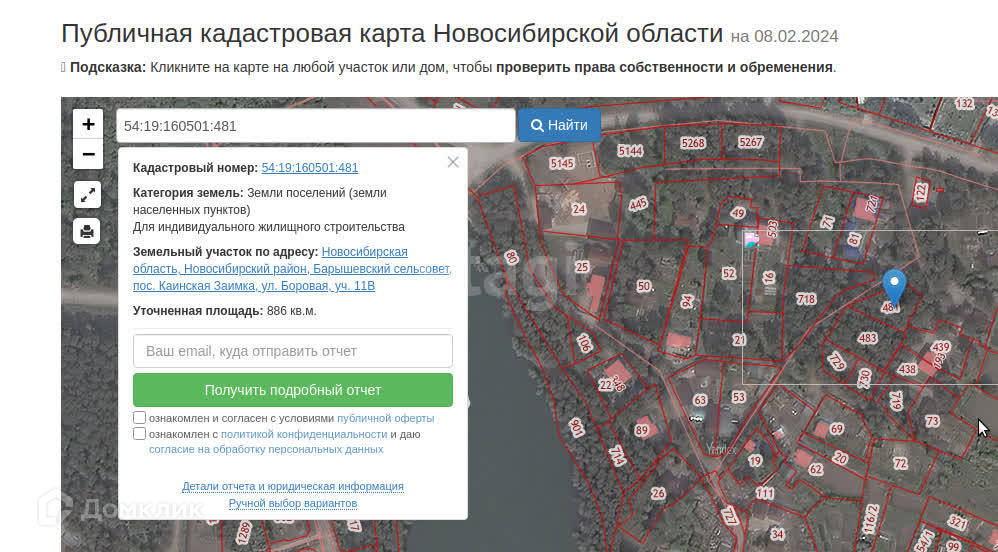Click the blue location pin marker
Image resolution: width=998 pixels, height=552 pixels.
[894, 287]
